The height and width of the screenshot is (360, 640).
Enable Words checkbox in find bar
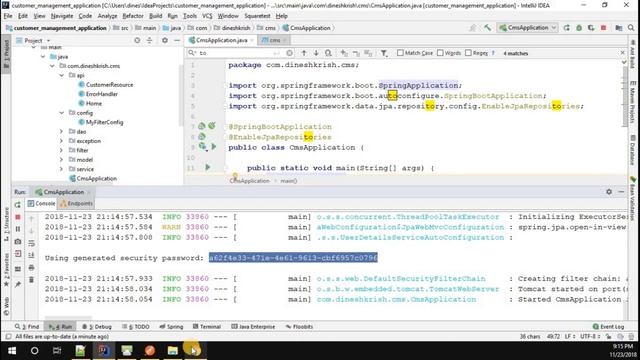click(x=440, y=53)
